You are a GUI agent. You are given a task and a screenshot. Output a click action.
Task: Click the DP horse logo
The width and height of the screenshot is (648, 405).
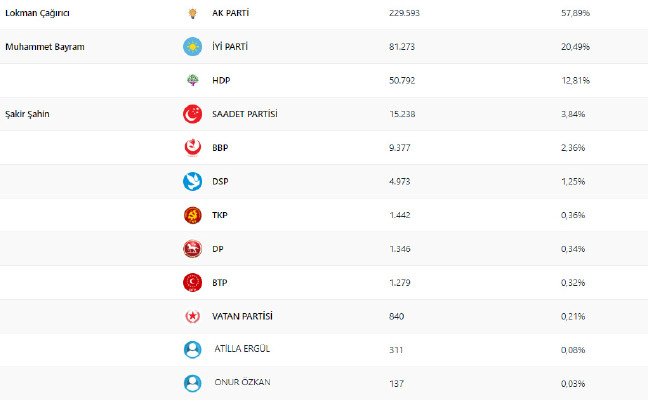click(192, 249)
